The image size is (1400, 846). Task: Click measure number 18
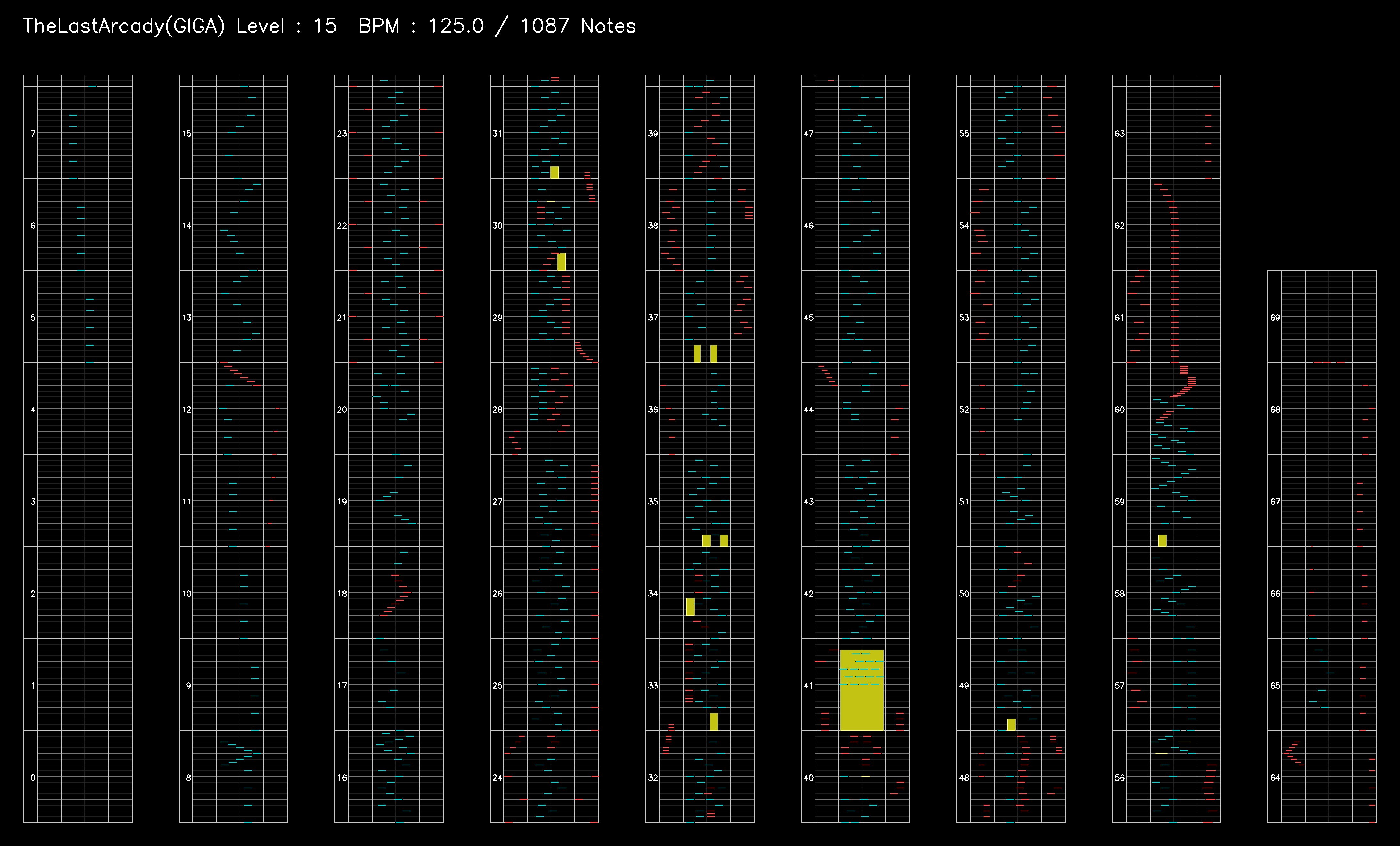[342, 593]
